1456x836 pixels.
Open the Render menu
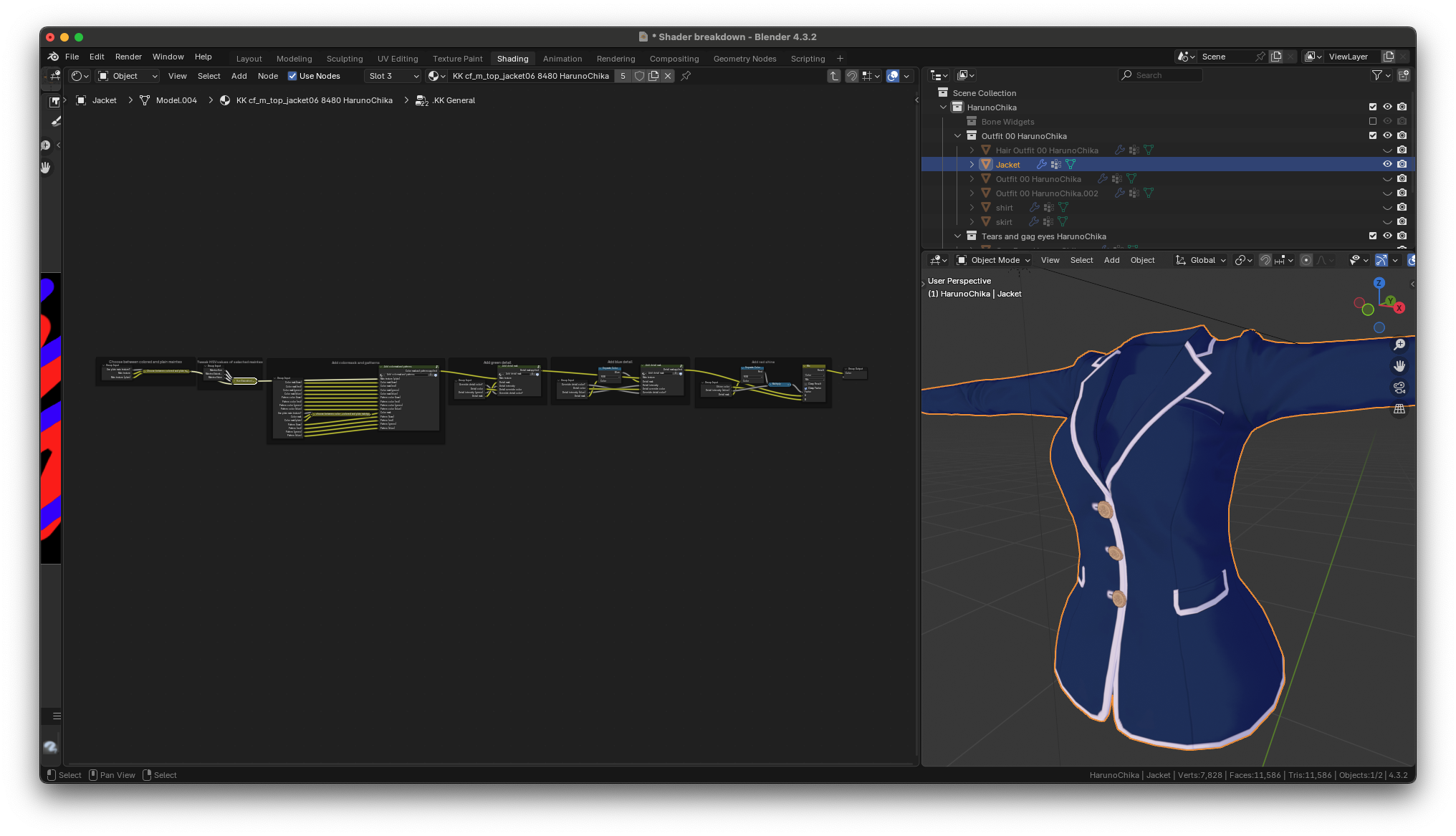pyautogui.click(x=128, y=57)
